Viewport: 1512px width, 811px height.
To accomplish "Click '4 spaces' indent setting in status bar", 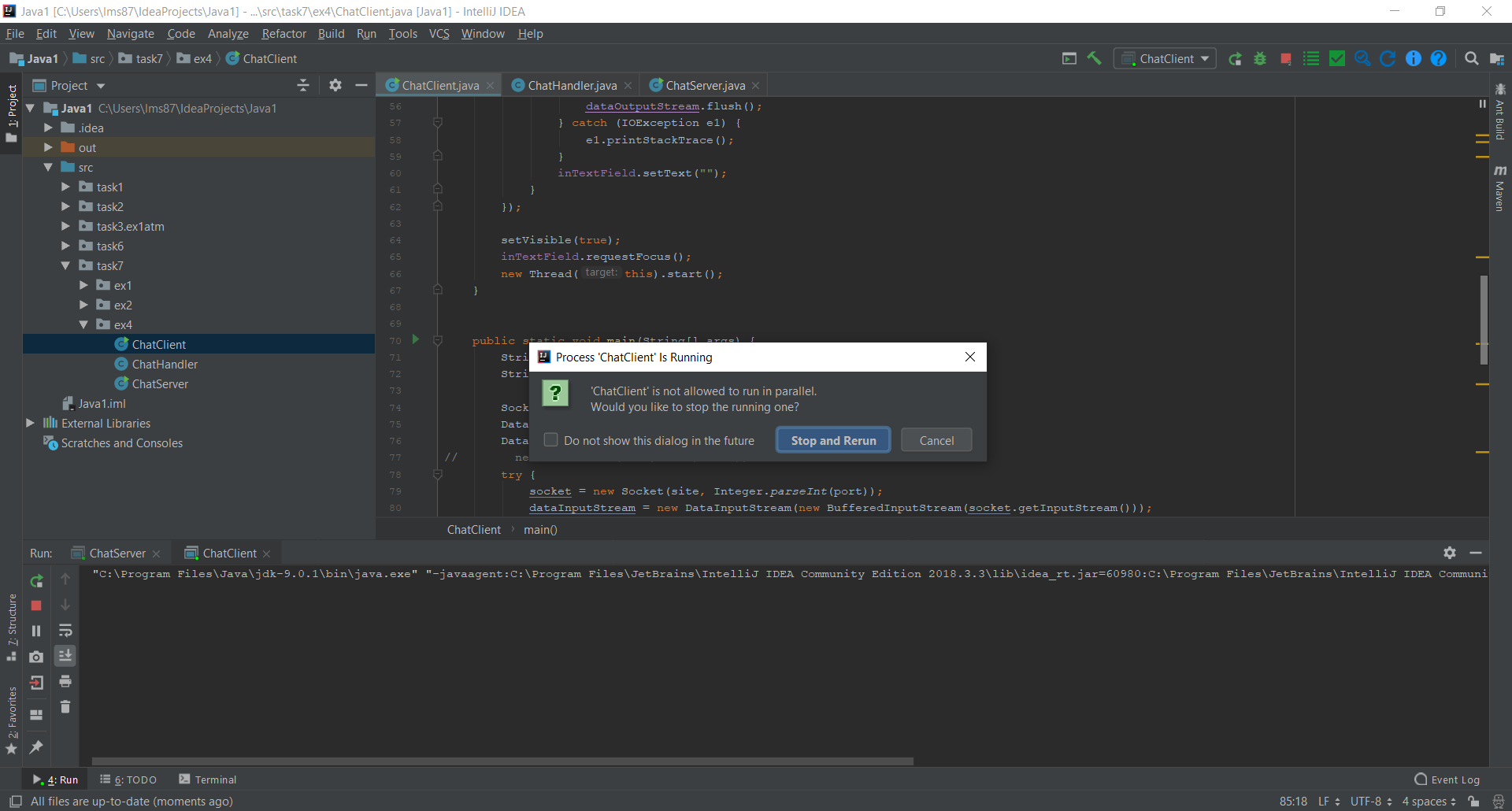I will tap(1429, 801).
